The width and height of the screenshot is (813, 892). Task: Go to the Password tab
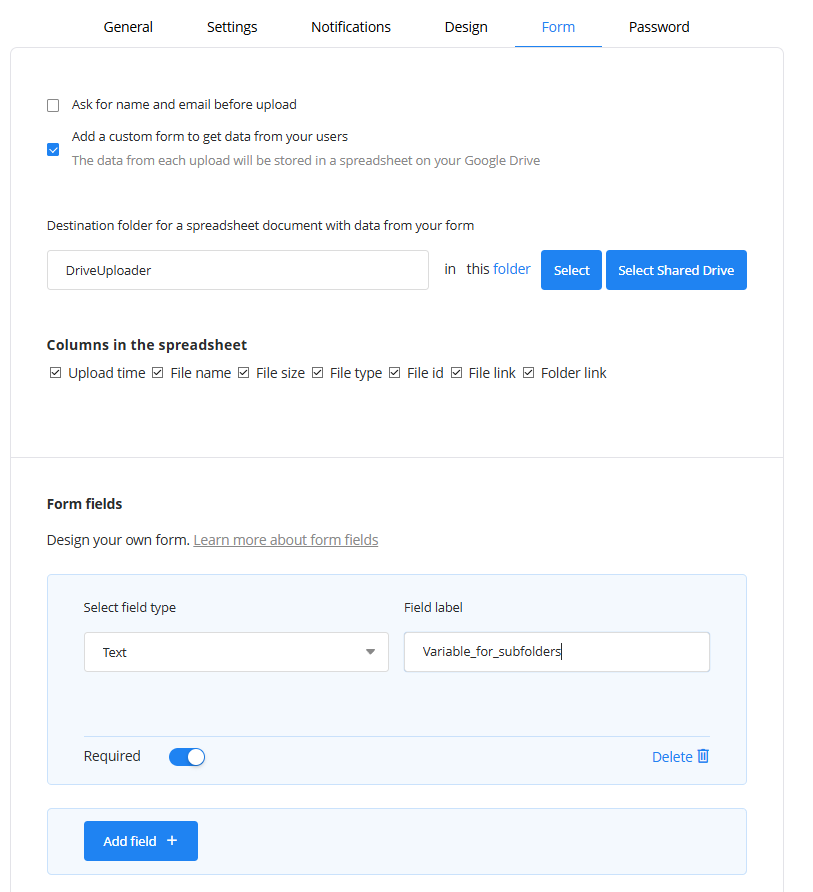(x=659, y=27)
